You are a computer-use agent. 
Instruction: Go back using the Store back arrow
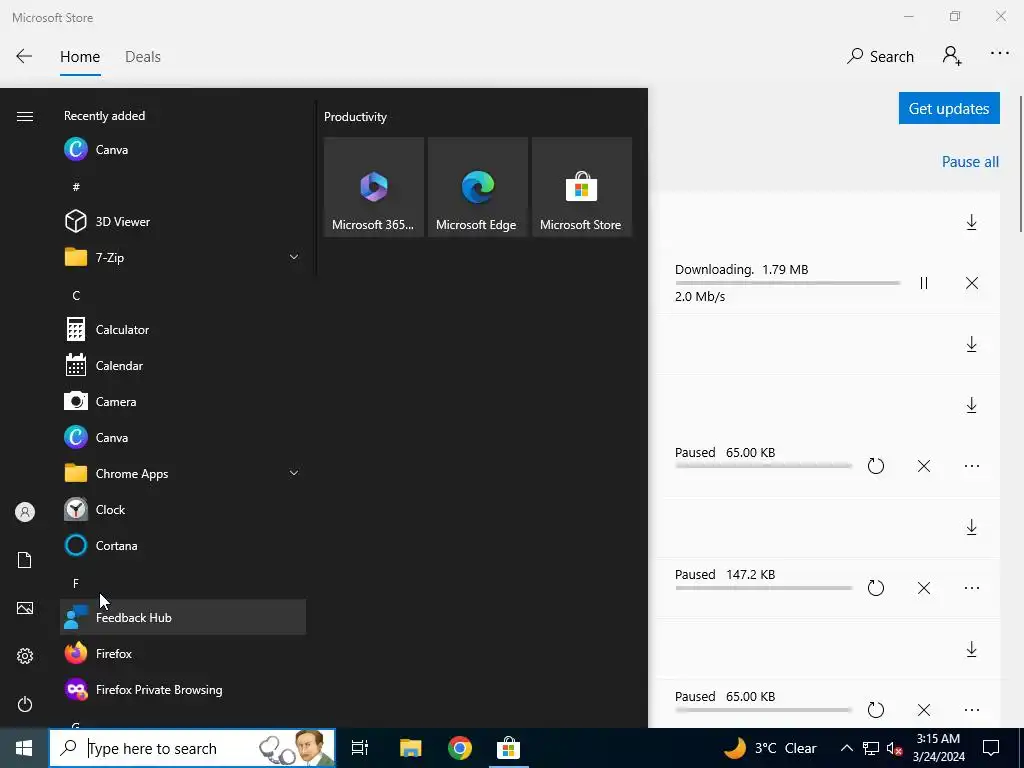click(x=24, y=56)
